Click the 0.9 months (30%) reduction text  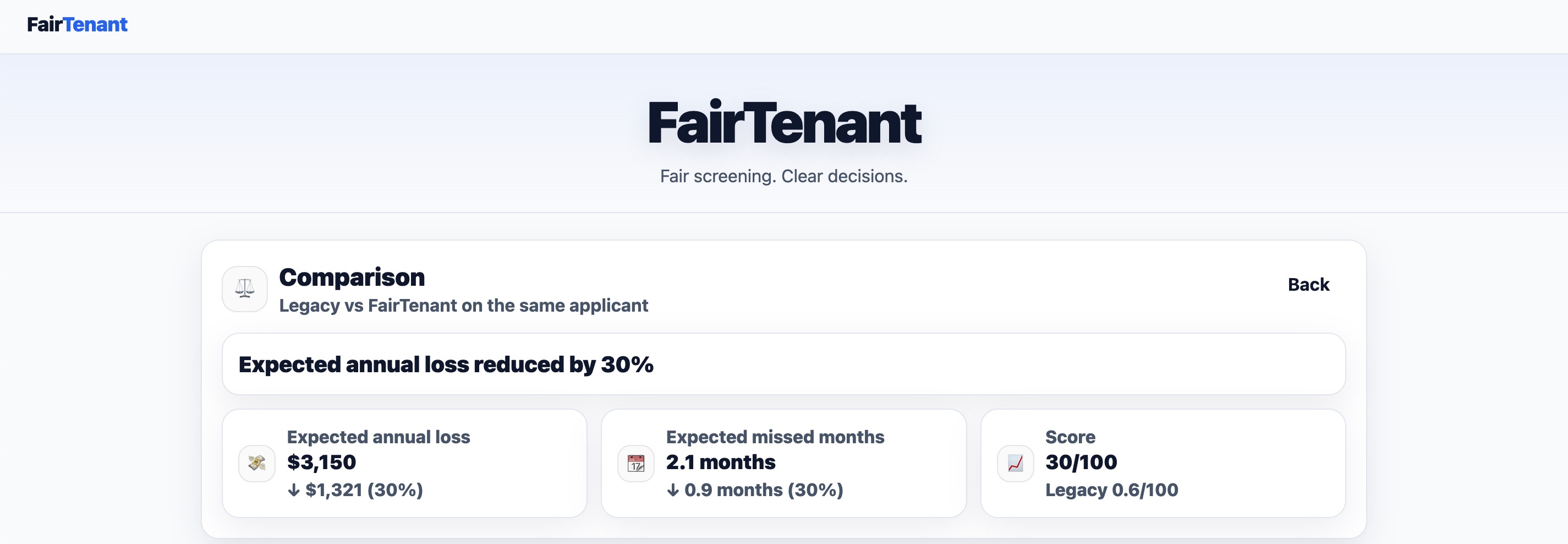click(755, 490)
